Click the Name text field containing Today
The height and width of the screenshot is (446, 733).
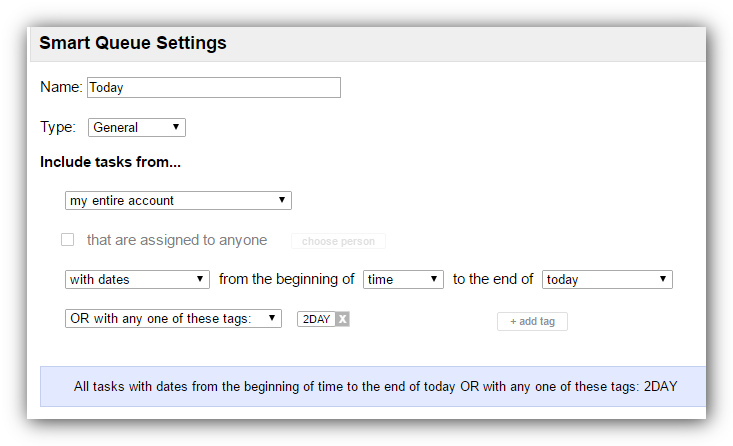(x=214, y=88)
